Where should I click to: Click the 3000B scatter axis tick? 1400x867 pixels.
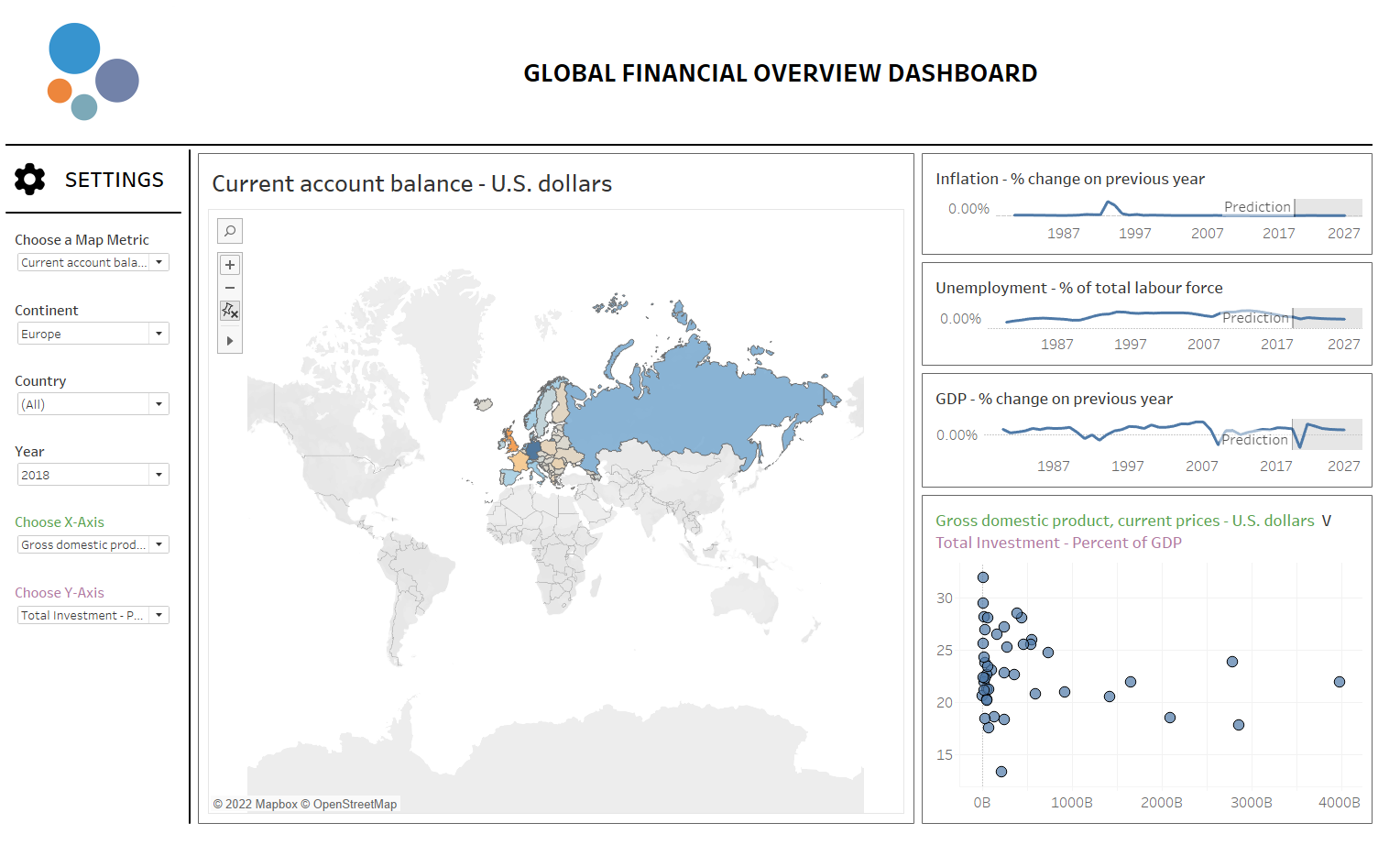point(1252,803)
